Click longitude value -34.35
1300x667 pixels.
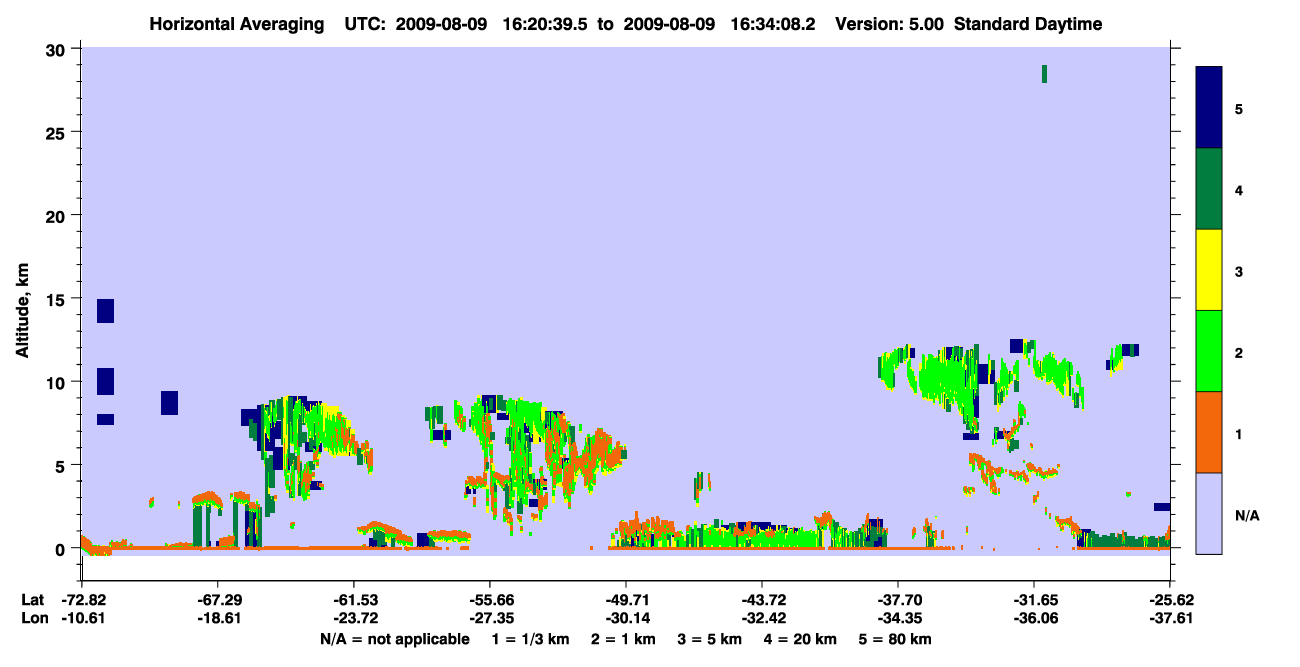(x=897, y=619)
